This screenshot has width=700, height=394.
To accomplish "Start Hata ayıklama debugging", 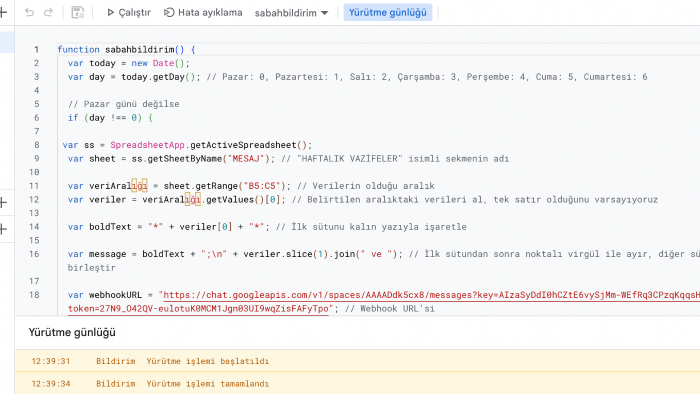I will coord(203,12).
